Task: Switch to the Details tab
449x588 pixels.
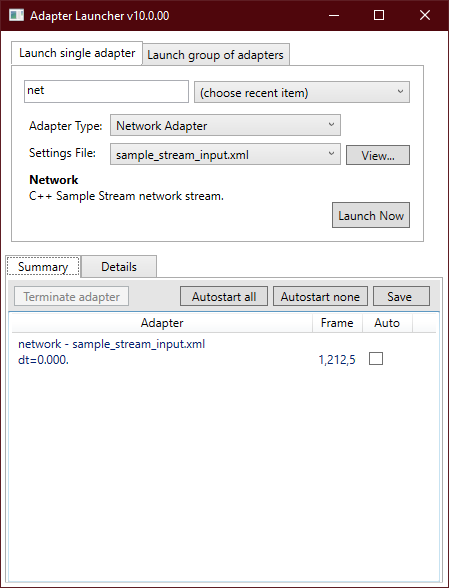Action: 119,267
